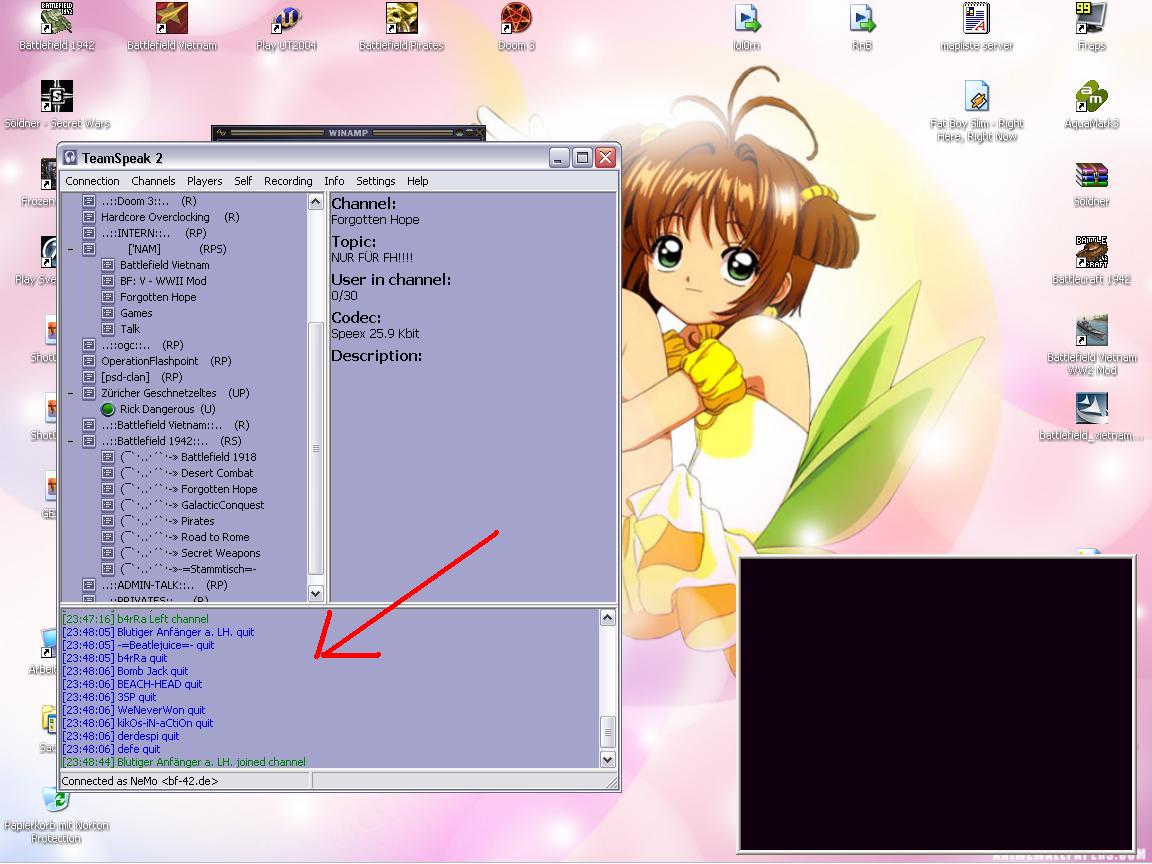
Task: Click the TeamSpeak 2 title bar icon
Action: (71, 157)
